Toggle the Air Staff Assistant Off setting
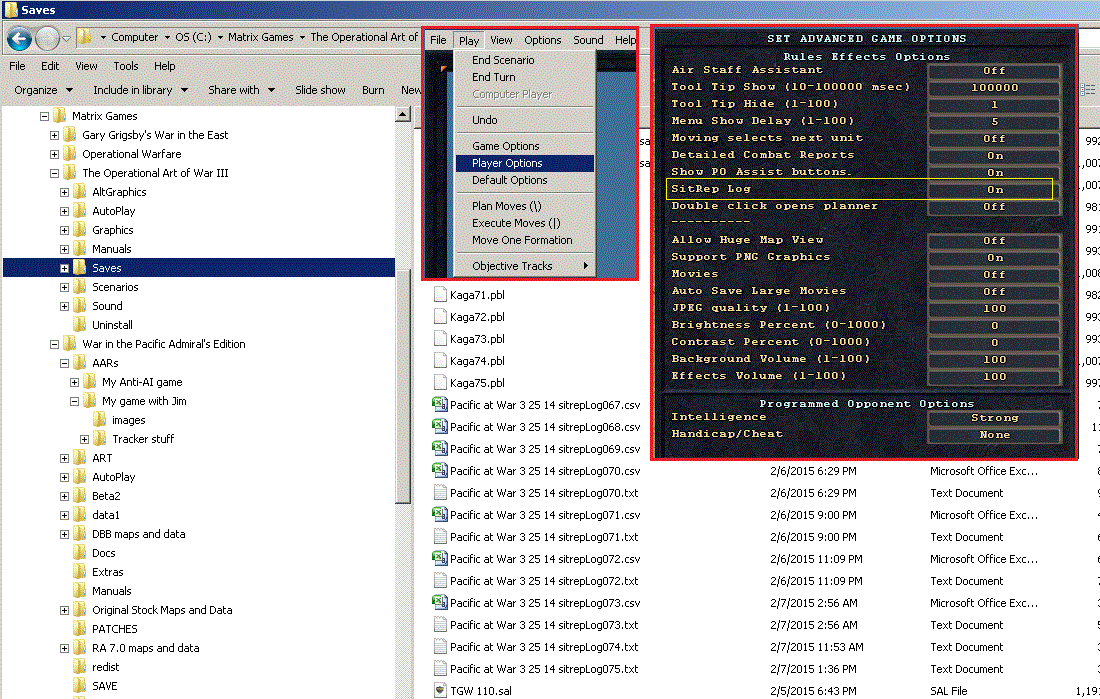This screenshot has width=1100, height=699. pyautogui.click(x=993, y=70)
